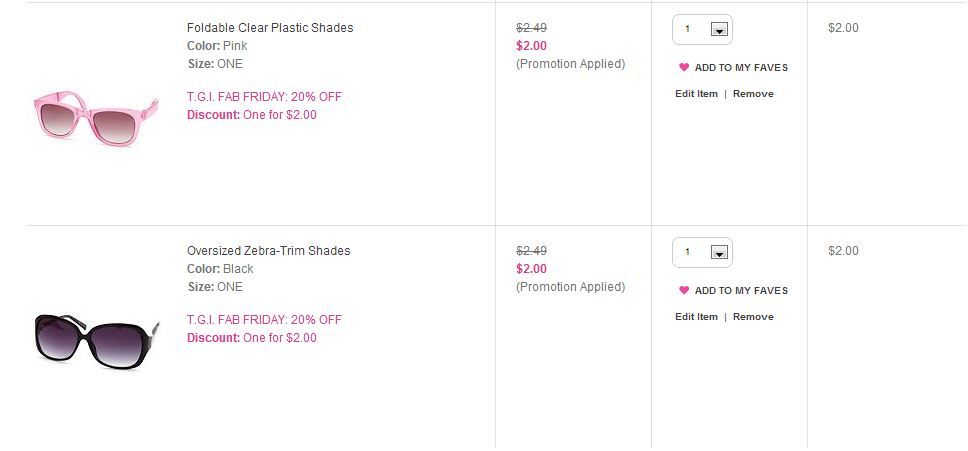
Task: Add Oversized Zebra-Trim Shades to my faves
Action: [x=741, y=291]
